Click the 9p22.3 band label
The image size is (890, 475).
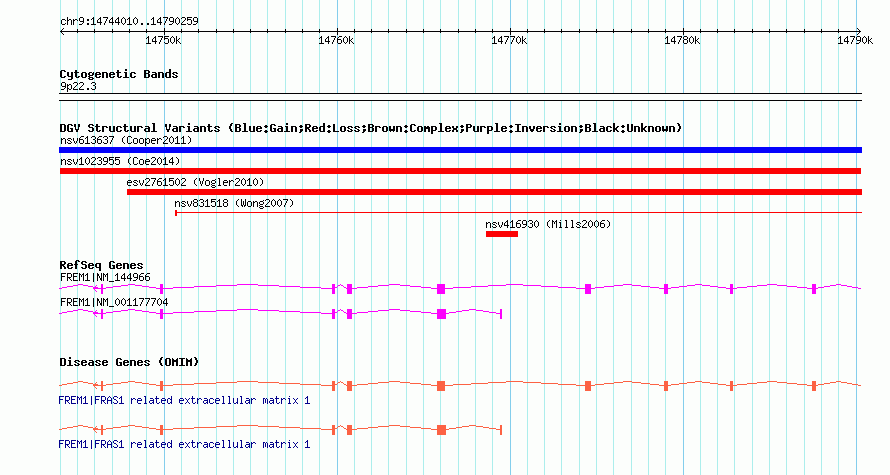click(x=78, y=87)
